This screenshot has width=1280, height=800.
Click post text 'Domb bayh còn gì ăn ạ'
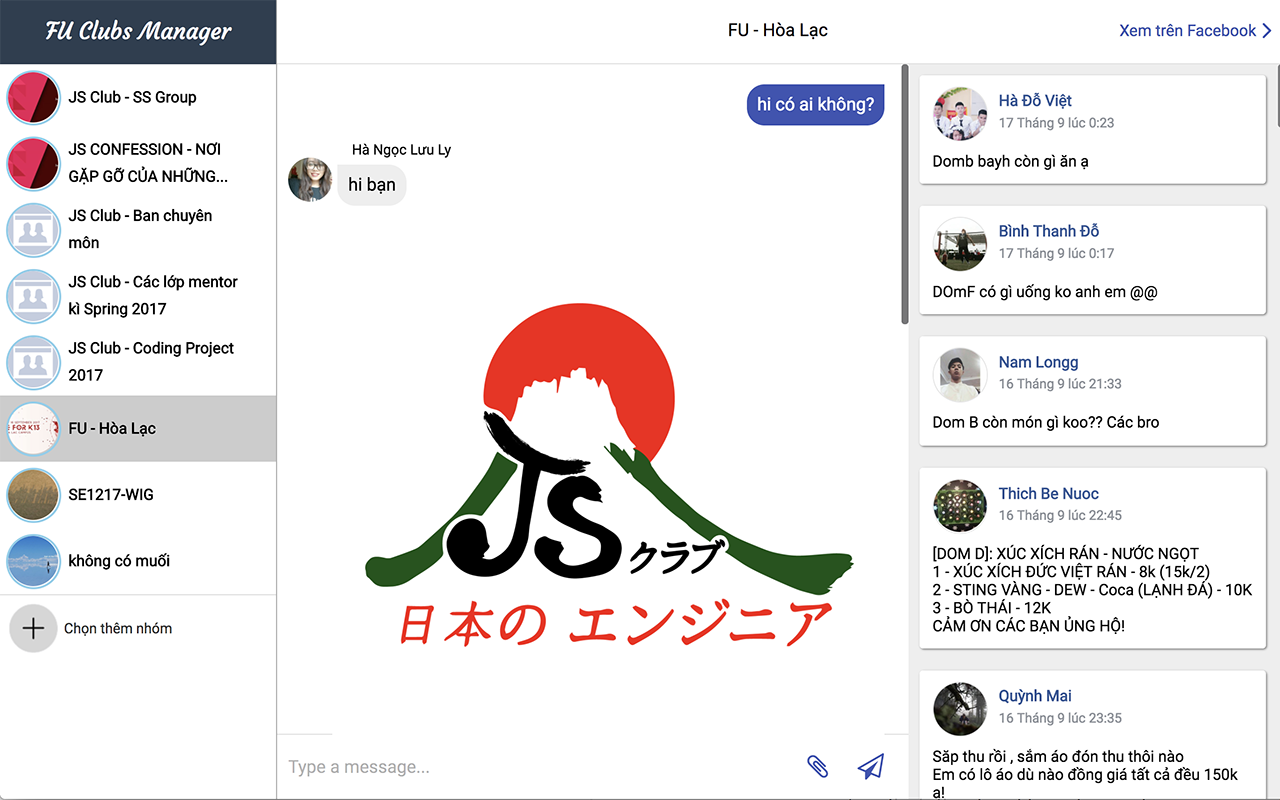tap(1011, 161)
